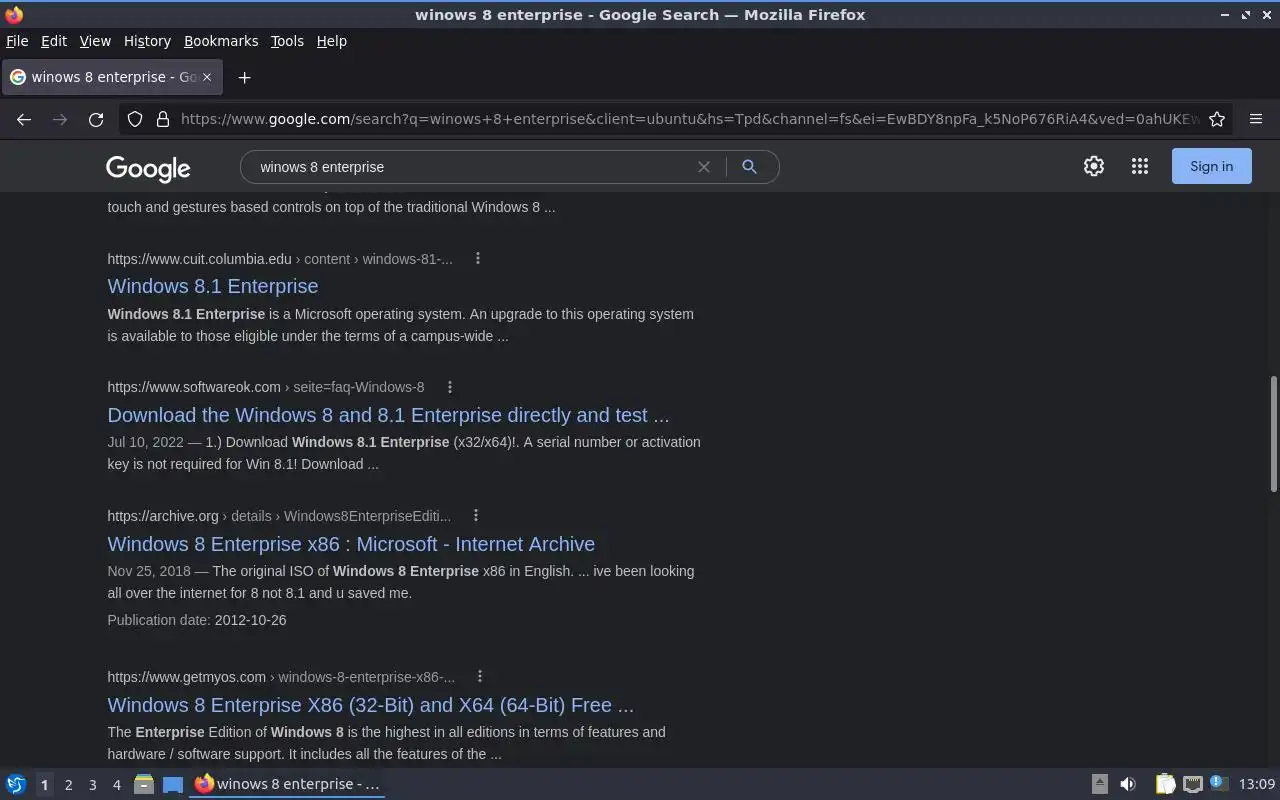
Task: Open Windows 8 Enterprise x86 Internet Archive link
Action: tap(351, 544)
